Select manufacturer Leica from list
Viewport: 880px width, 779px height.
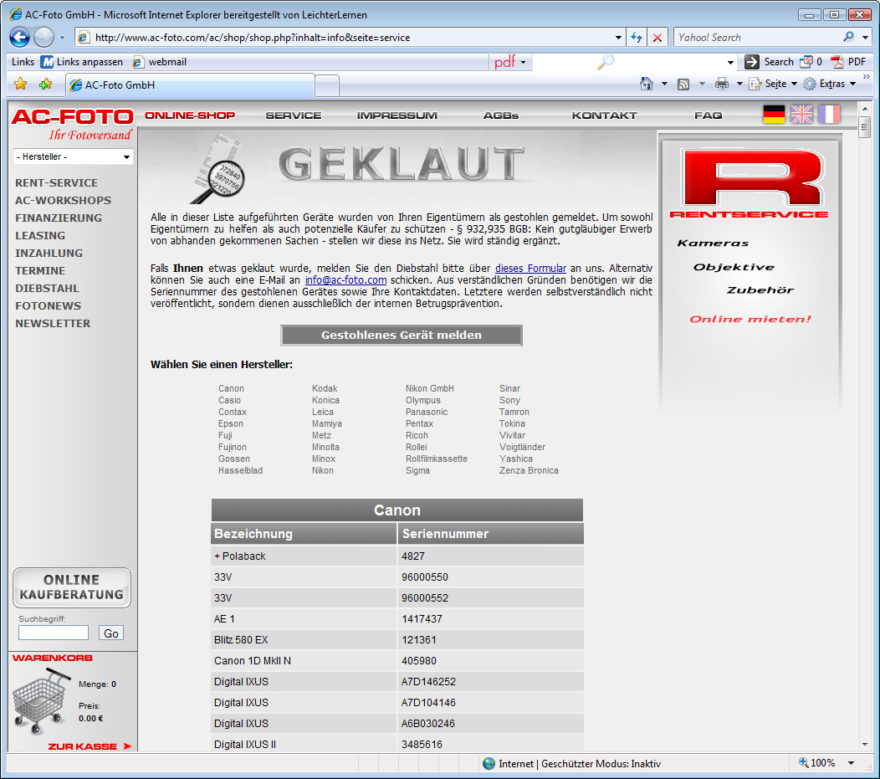[323, 412]
